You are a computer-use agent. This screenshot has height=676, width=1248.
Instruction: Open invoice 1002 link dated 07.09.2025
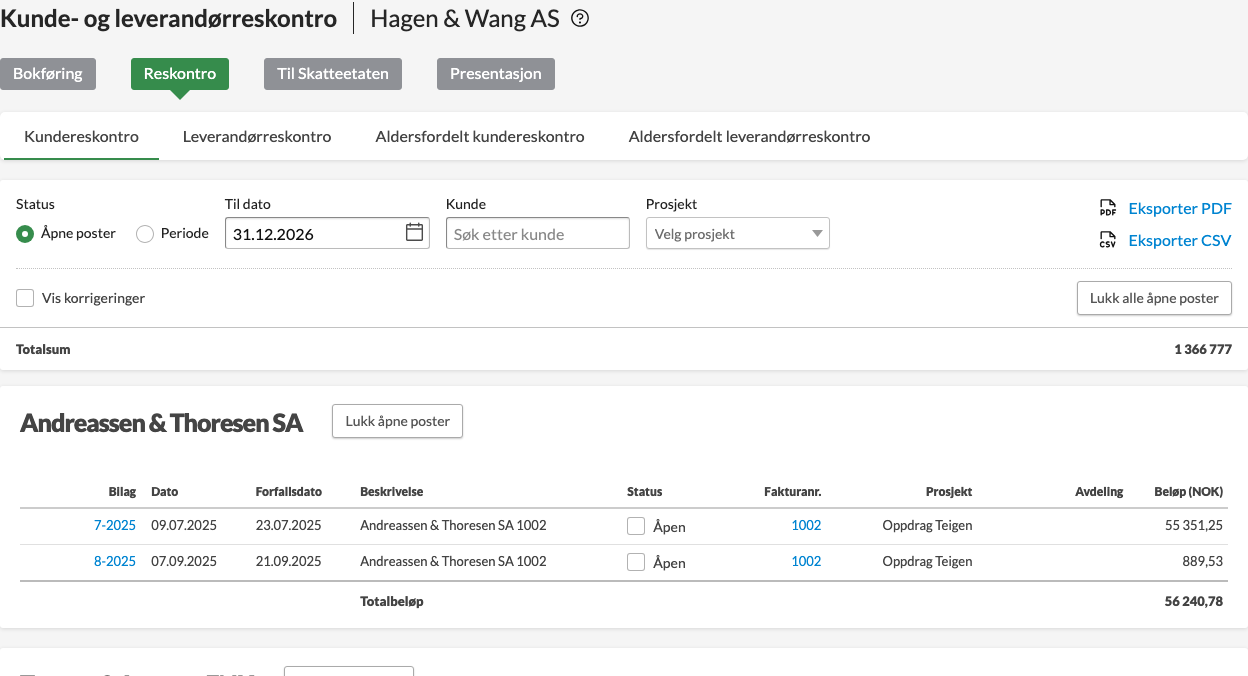(806, 561)
